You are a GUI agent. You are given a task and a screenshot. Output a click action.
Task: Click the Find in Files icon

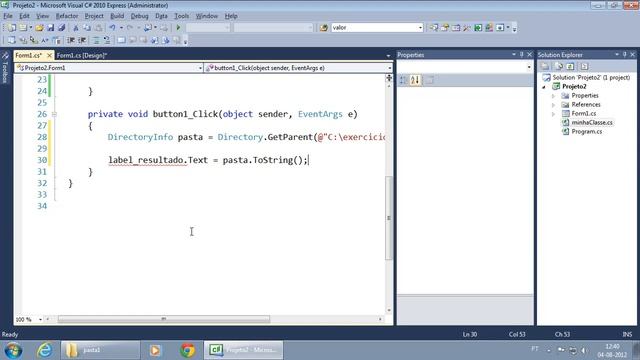pyautogui.click(x=324, y=28)
